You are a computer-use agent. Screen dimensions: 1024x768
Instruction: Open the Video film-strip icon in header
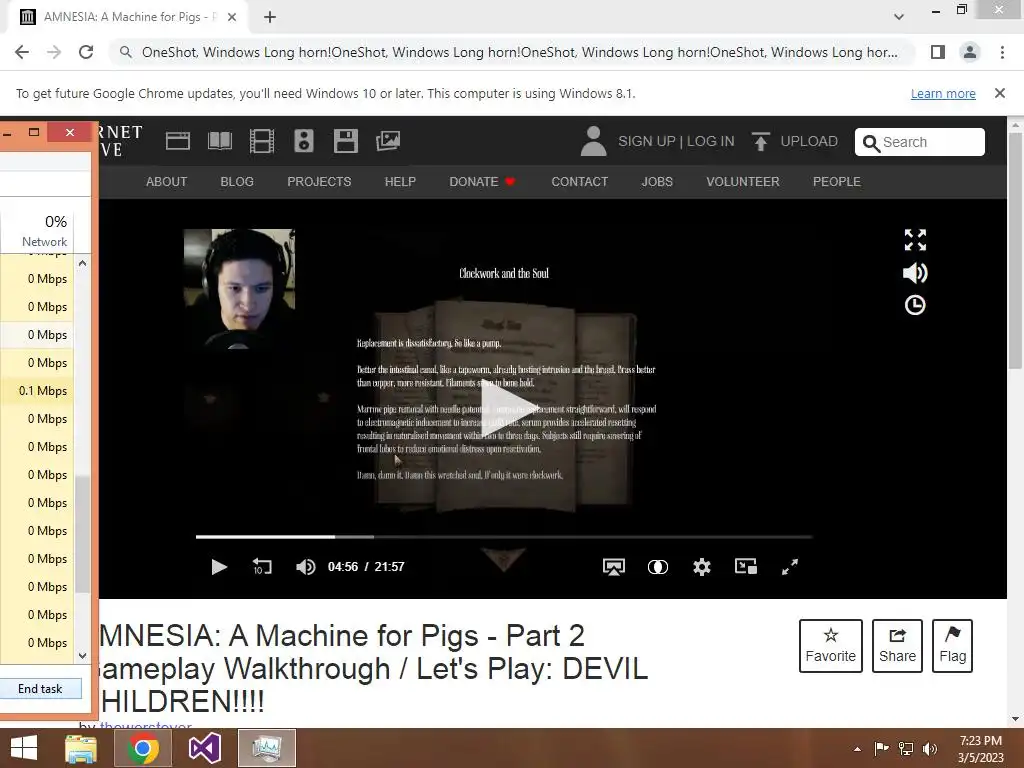262,141
